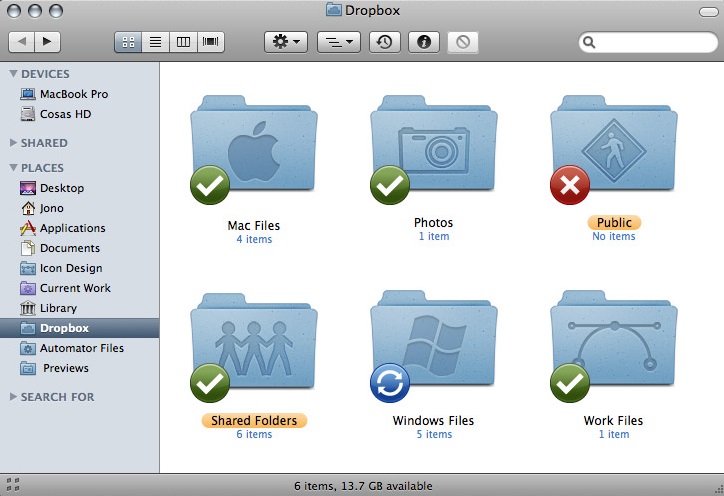Go back with the left arrow button
The image size is (724, 496).
[21, 42]
